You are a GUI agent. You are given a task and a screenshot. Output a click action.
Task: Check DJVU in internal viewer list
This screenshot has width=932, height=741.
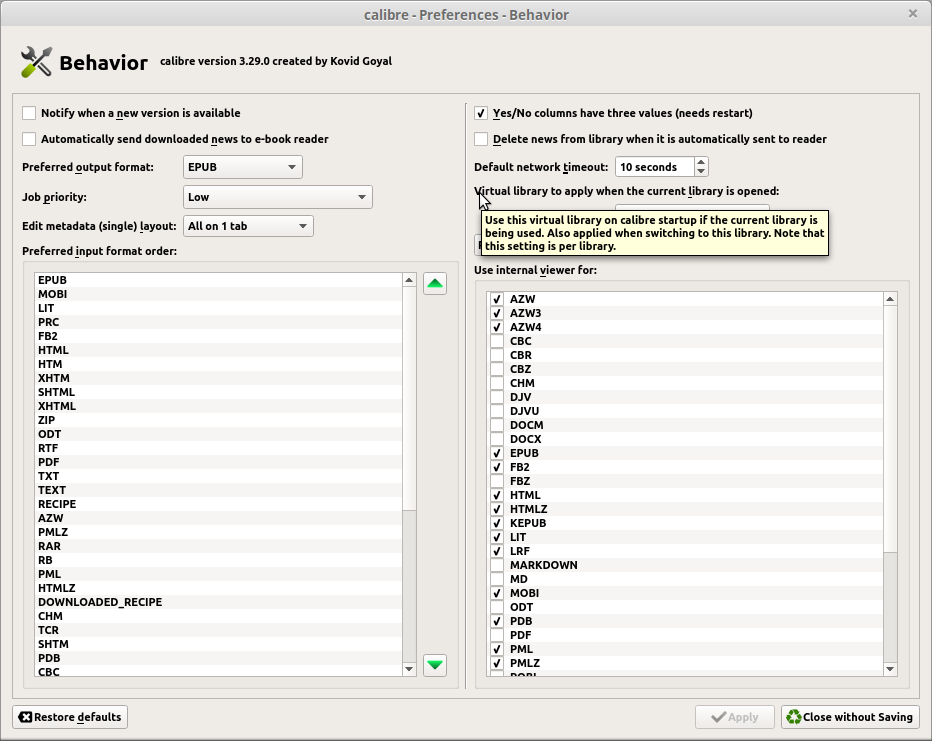[x=497, y=411]
